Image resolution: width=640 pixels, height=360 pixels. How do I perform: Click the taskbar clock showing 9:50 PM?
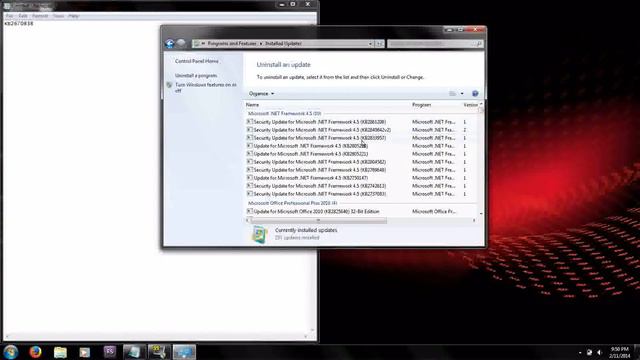(x=619, y=352)
